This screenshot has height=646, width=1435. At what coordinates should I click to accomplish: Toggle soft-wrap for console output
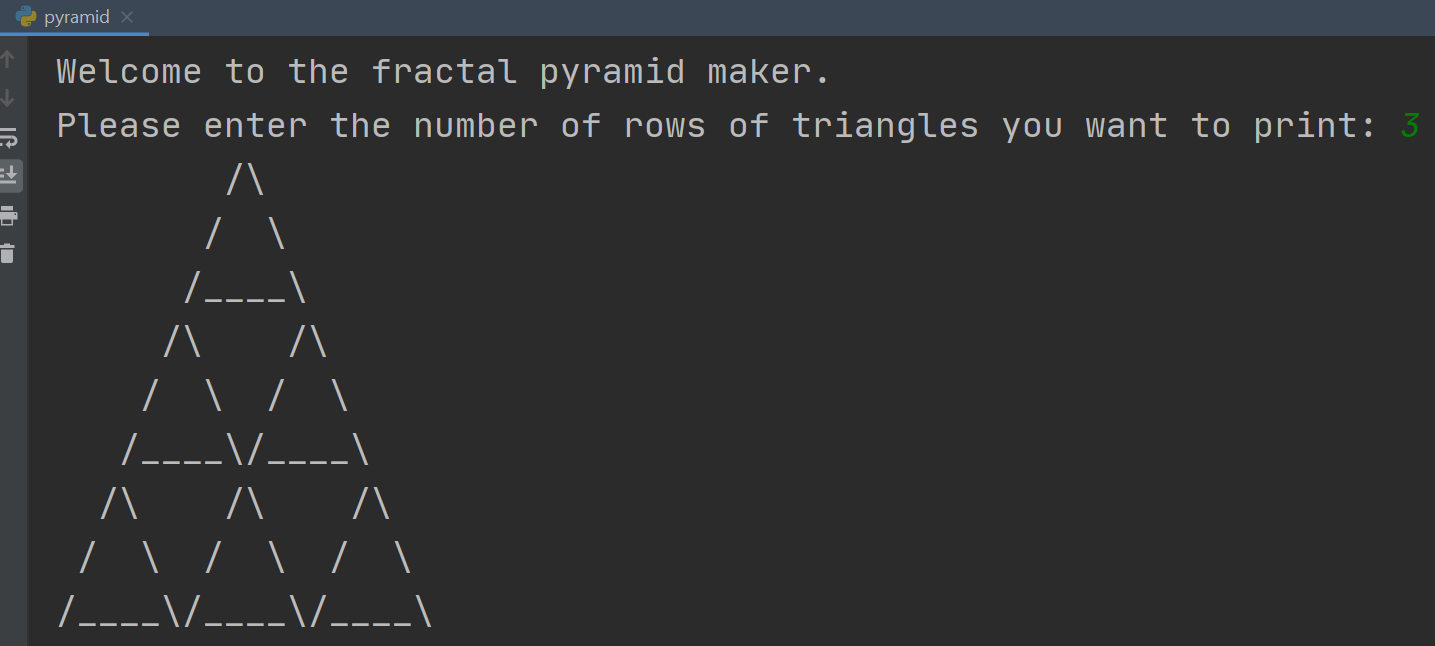(8, 137)
